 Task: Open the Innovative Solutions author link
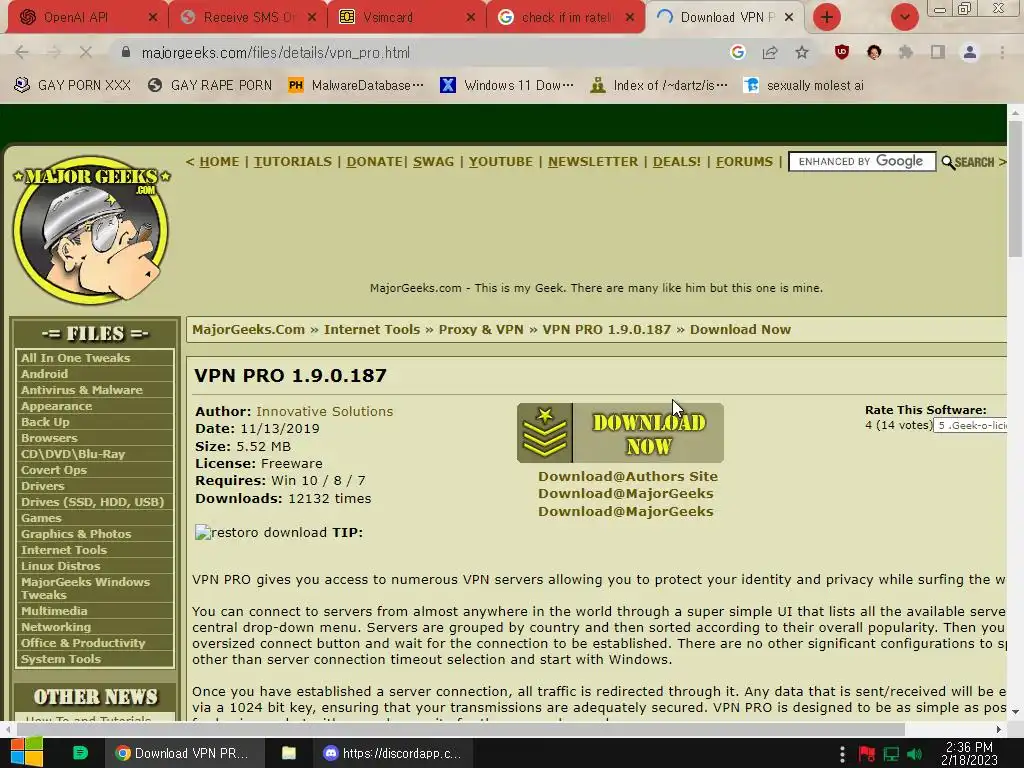point(325,411)
